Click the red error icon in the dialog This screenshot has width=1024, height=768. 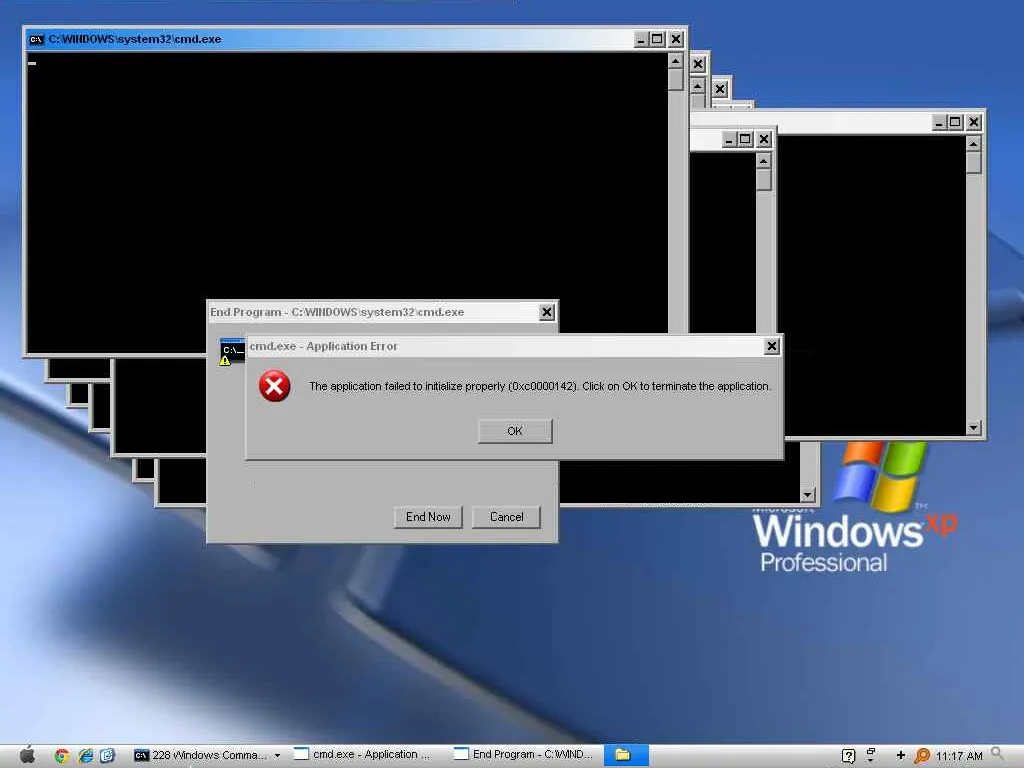[274, 386]
